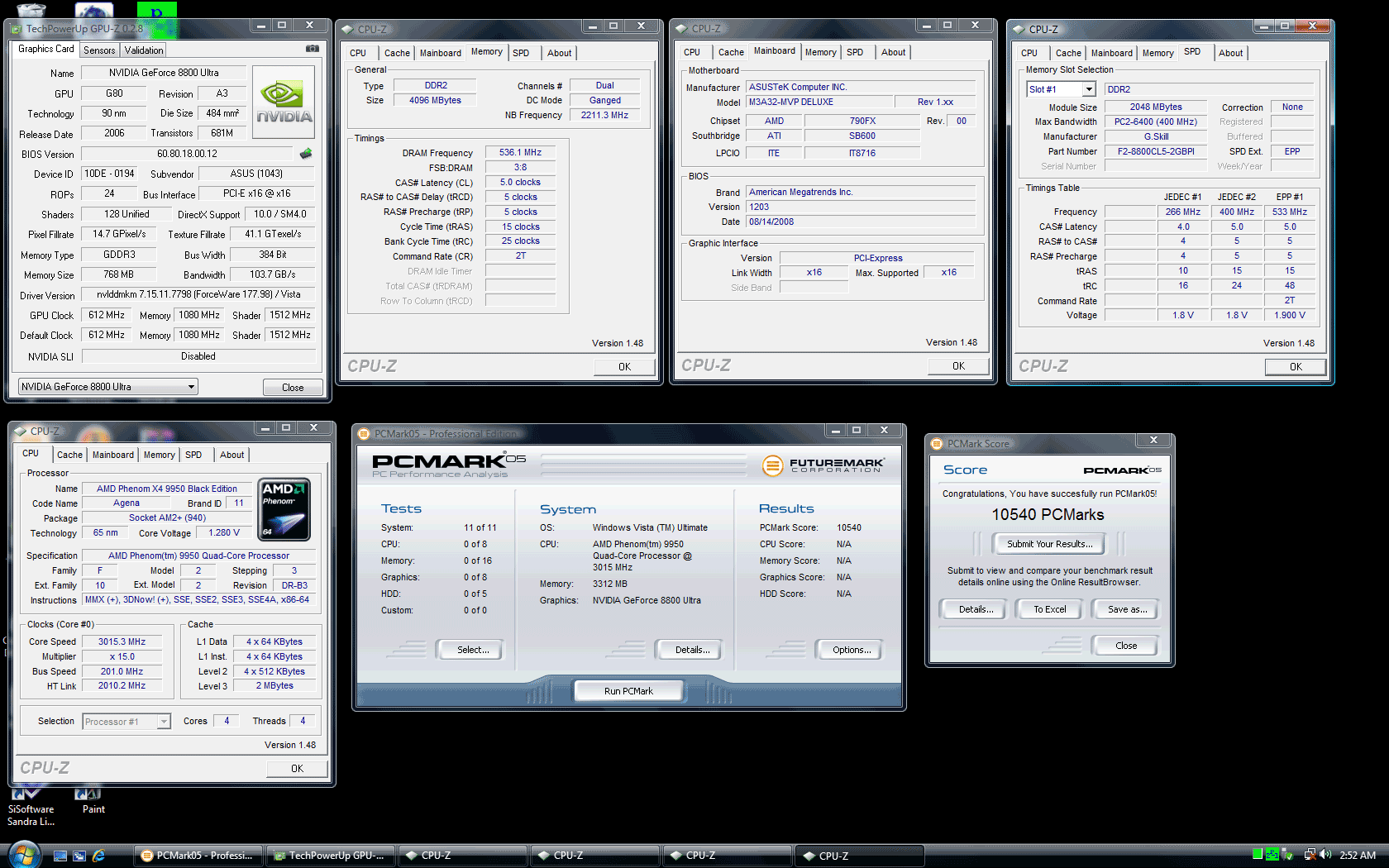Image resolution: width=1389 pixels, height=868 pixels.
Task: Click the AMD Phenom X4 9950 Black Edition name
Action: [x=167, y=489]
